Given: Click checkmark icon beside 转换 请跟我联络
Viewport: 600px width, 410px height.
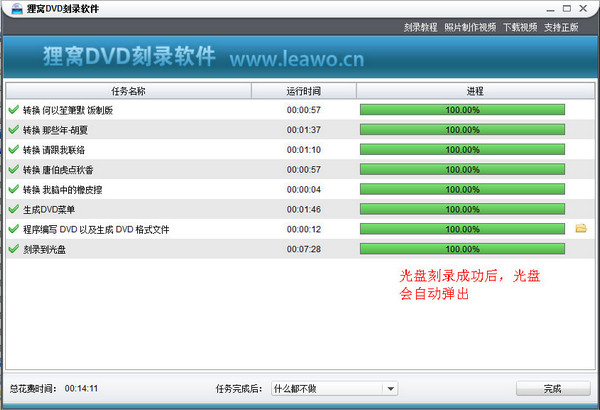Looking at the screenshot, I should tap(13, 149).
